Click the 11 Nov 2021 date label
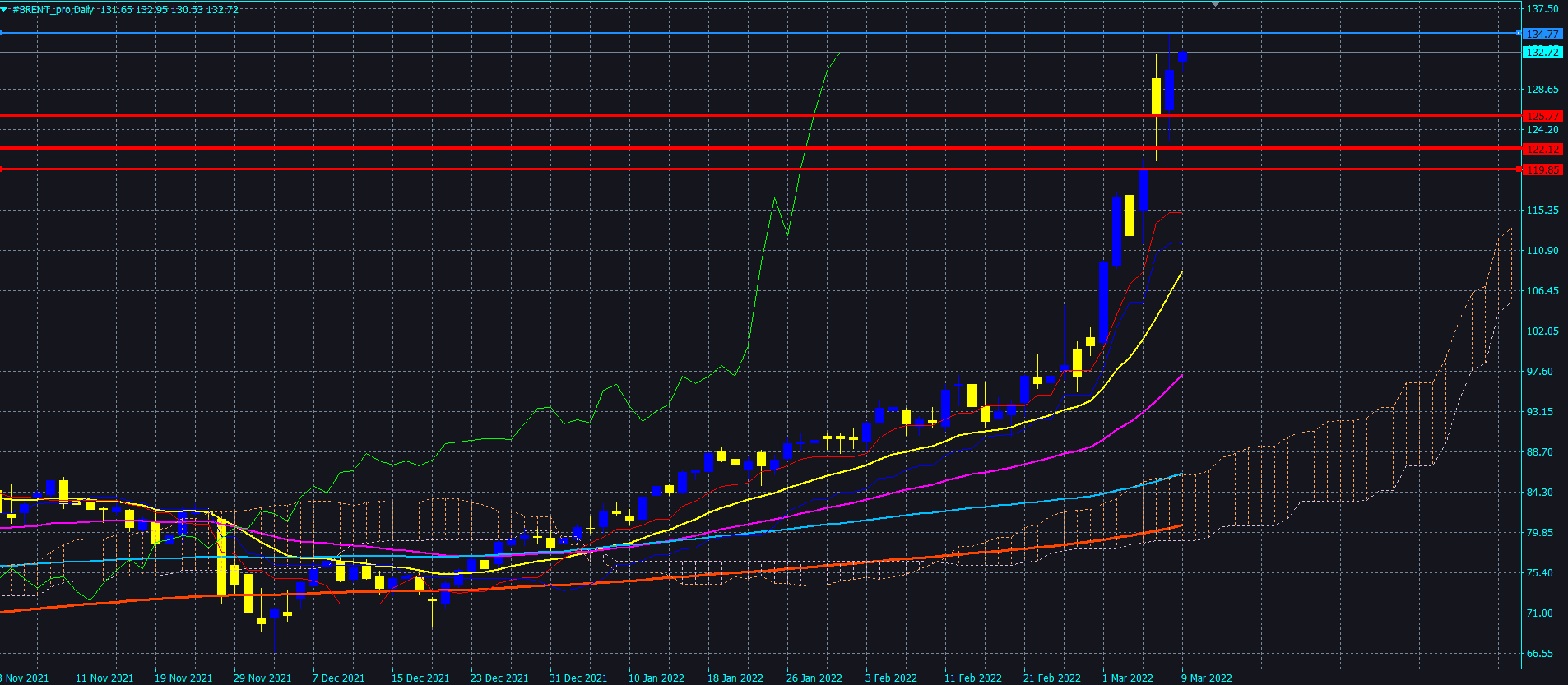 tap(104, 678)
